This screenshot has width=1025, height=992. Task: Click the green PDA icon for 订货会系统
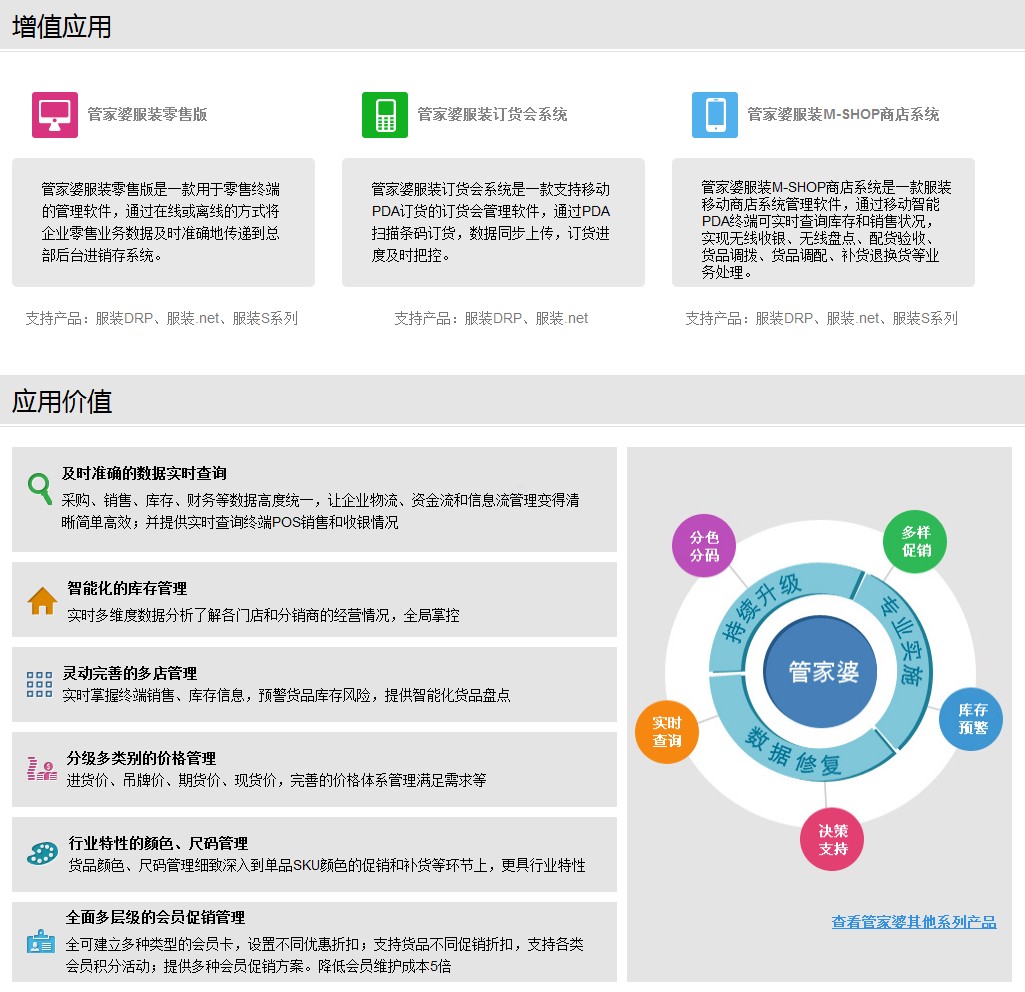coord(385,115)
